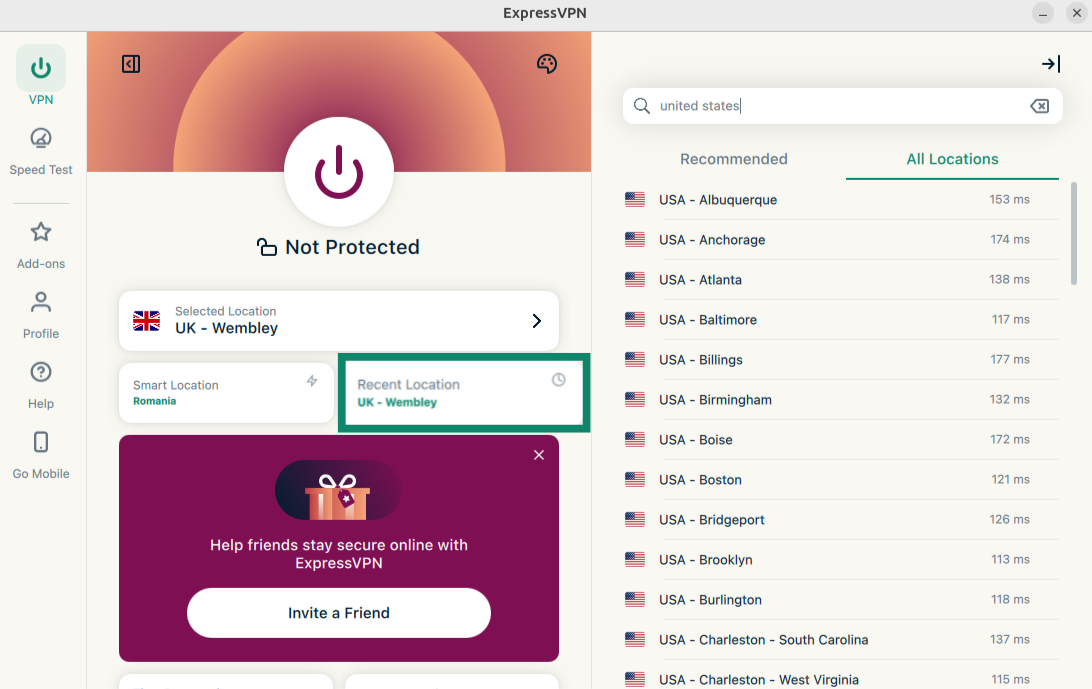Dismiss the invite friends promo banner
Viewport: 1092px width, 689px height.
[x=539, y=455]
